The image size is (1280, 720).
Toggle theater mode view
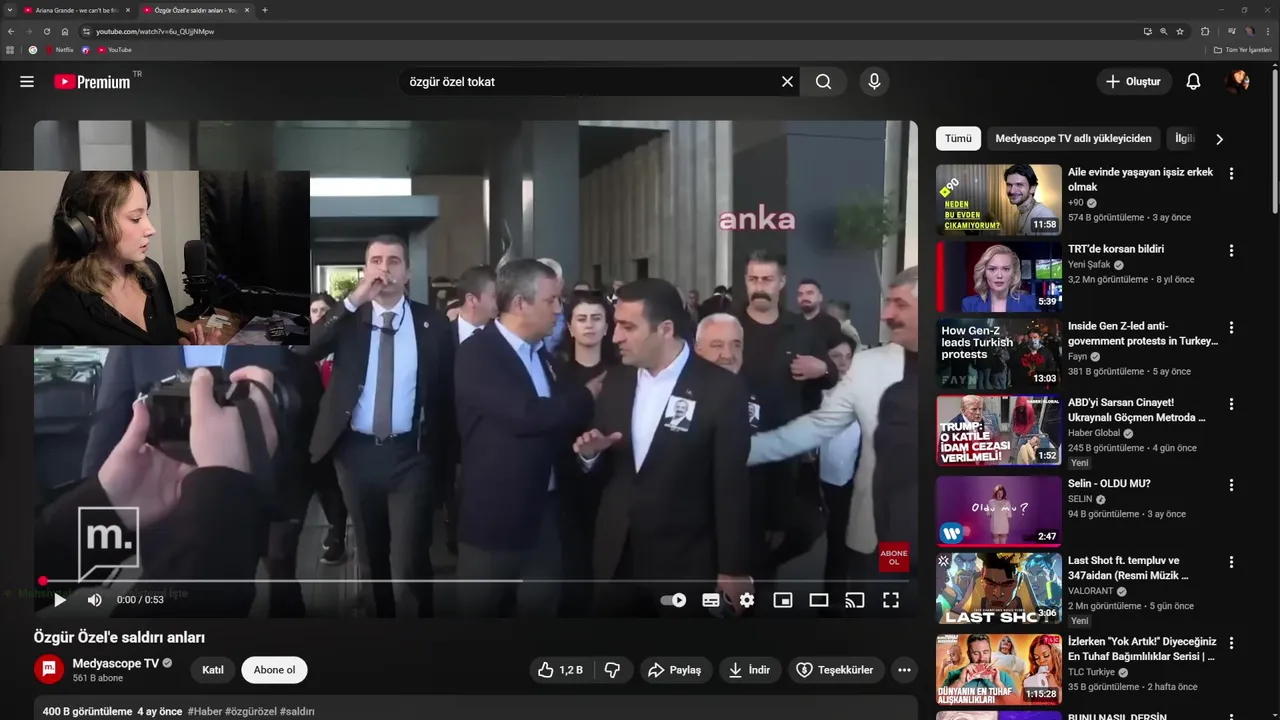[819, 600]
